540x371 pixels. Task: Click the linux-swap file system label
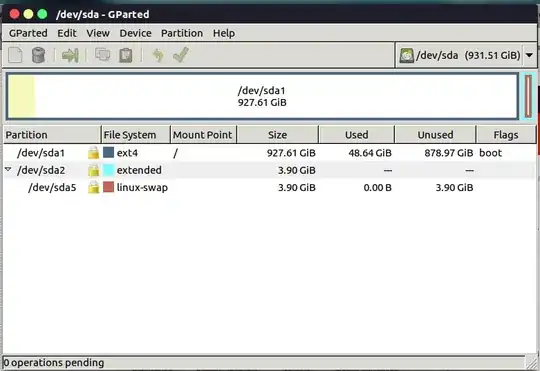click(x=142, y=188)
